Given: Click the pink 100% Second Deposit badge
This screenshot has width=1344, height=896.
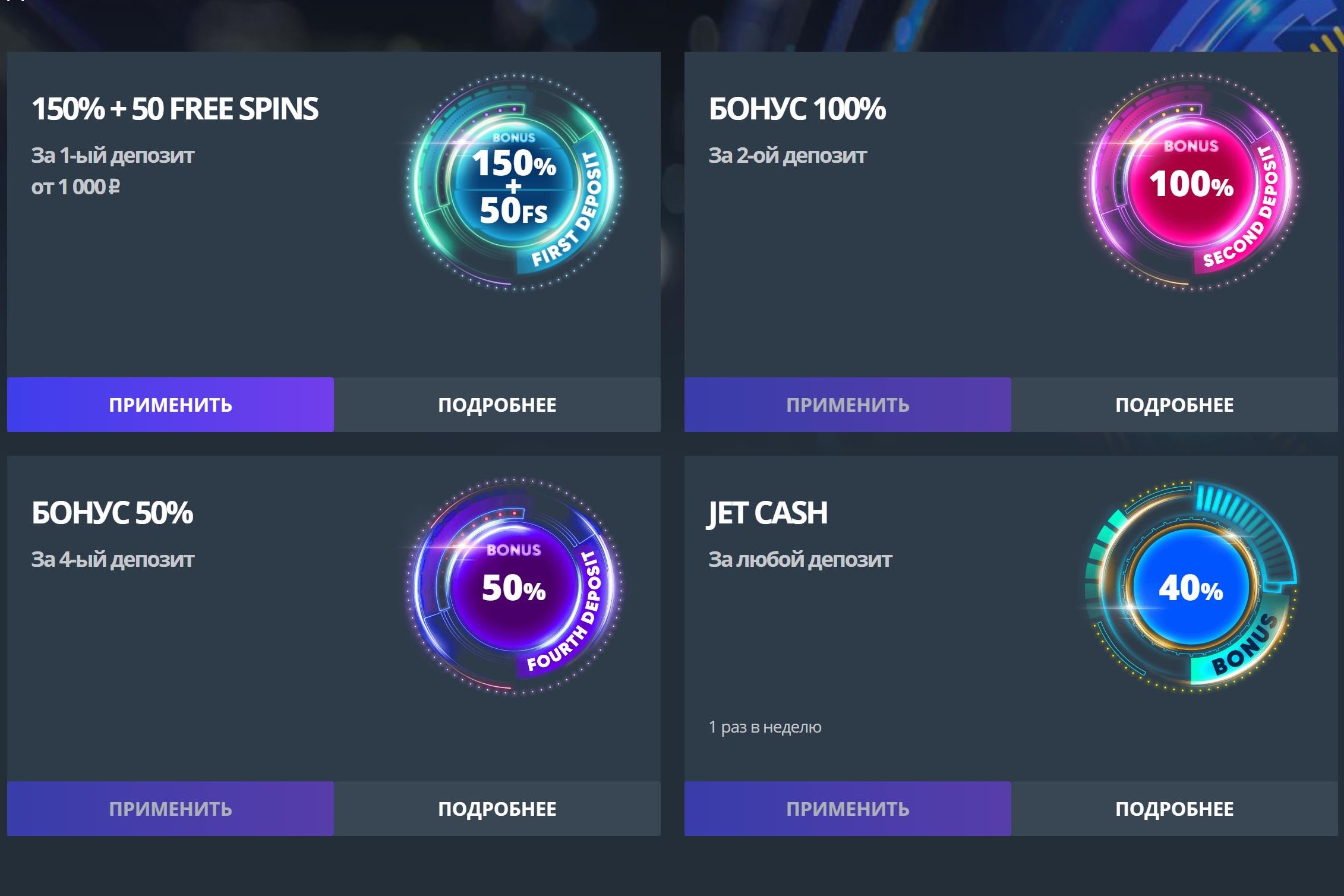Looking at the screenshot, I should pos(1192,182).
